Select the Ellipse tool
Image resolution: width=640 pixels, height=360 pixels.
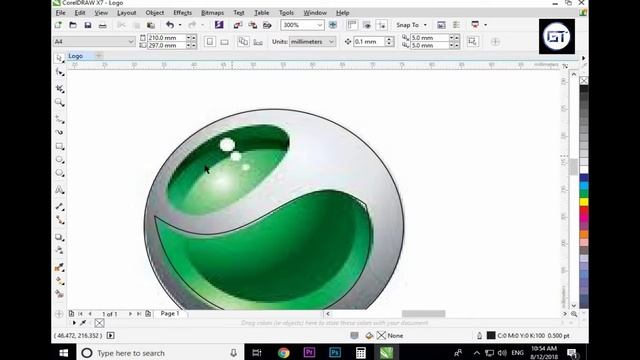pos(60,160)
